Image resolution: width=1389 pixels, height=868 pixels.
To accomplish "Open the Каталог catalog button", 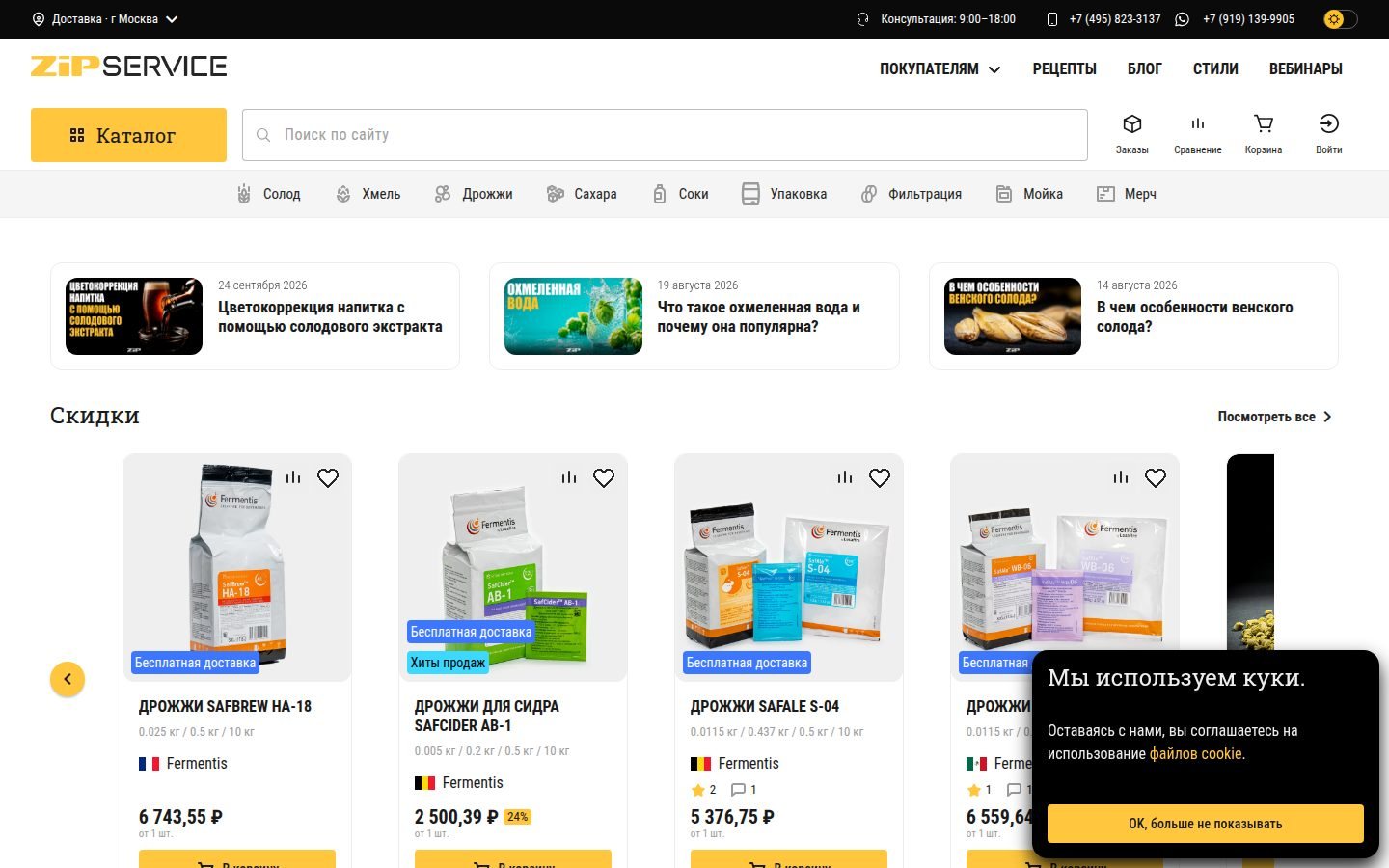I will pyautogui.click(x=128, y=135).
